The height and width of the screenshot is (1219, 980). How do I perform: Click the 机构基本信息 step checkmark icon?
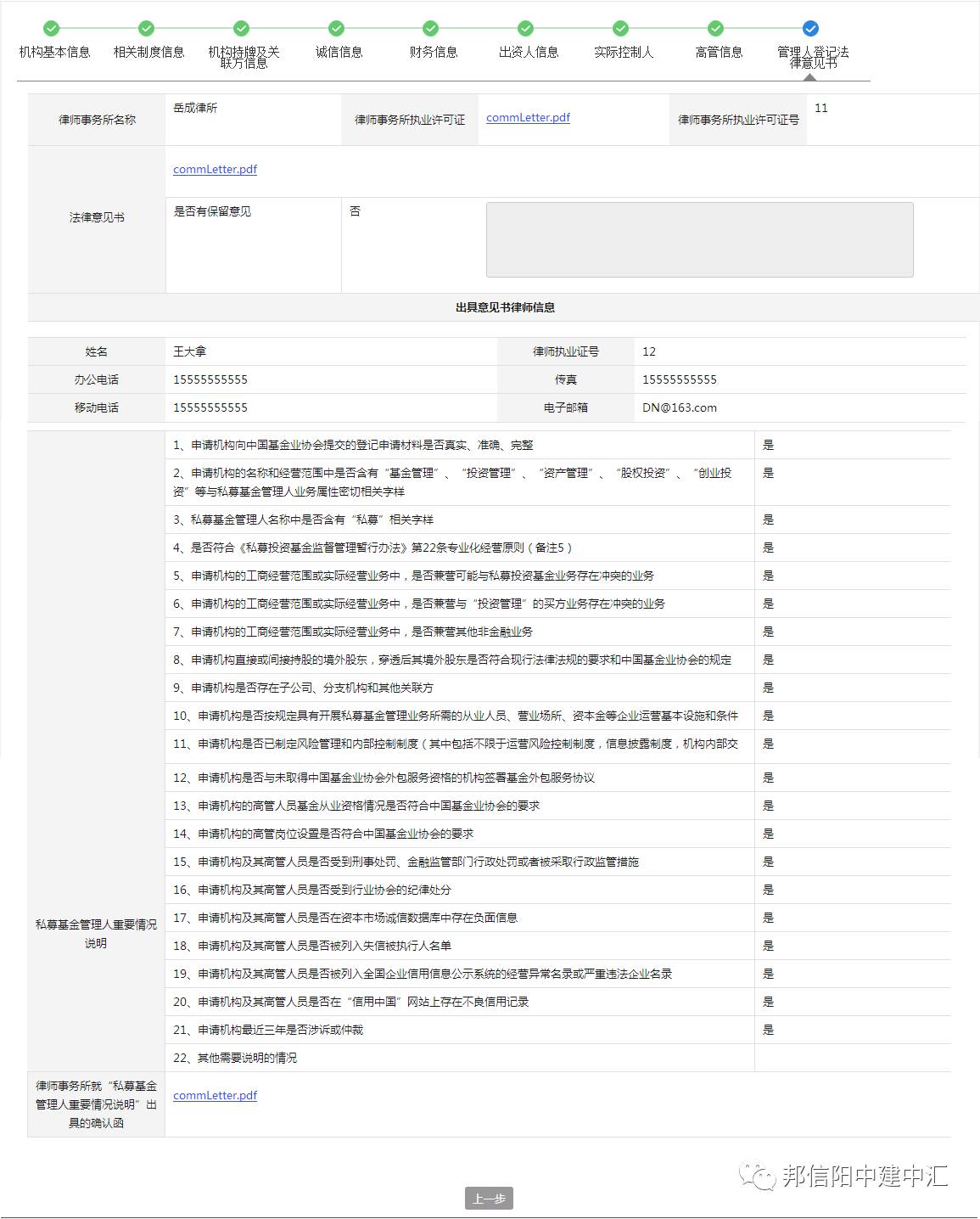click(x=52, y=28)
